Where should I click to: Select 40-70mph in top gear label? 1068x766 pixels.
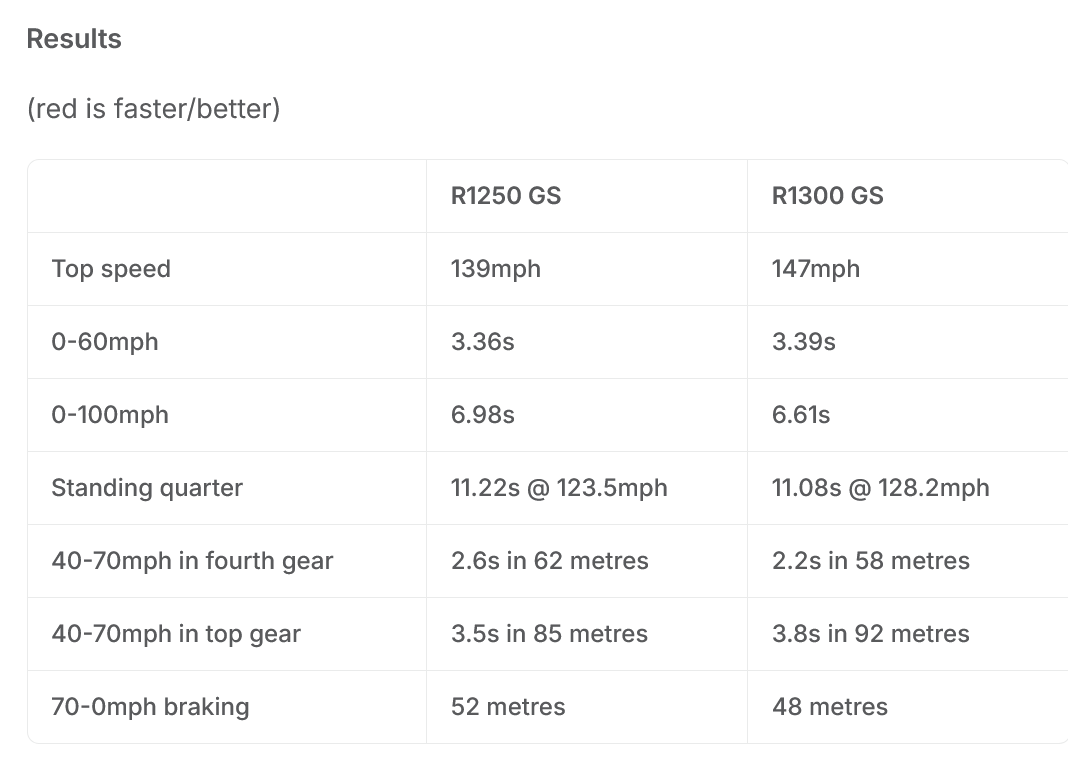176,634
